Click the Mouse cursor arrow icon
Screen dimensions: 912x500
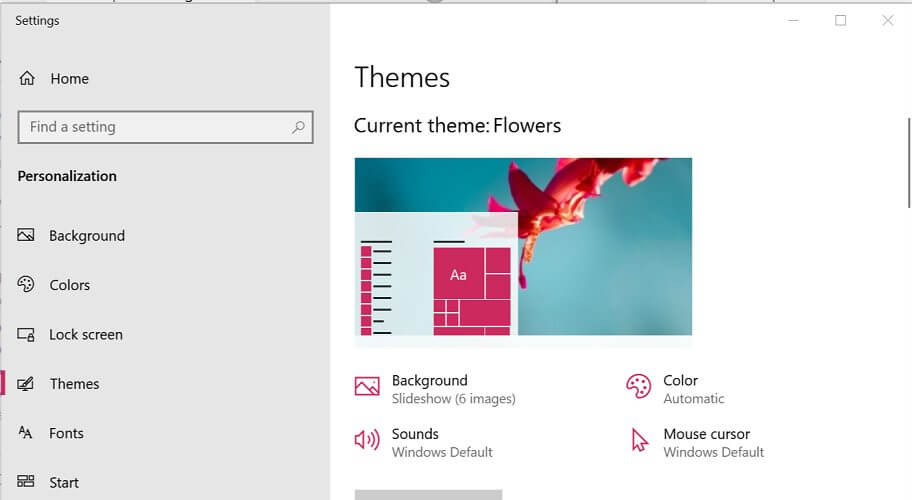(x=639, y=440)
